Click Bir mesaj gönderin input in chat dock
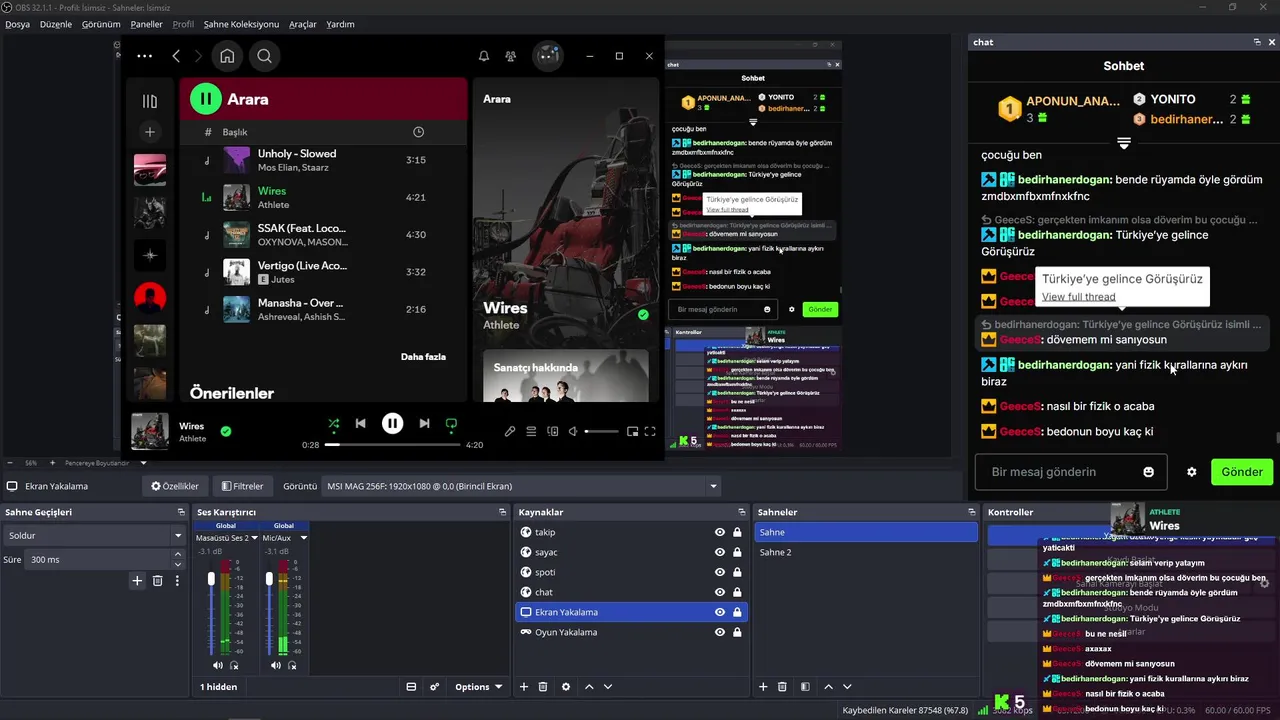1280x720 pixels. 1070,472
